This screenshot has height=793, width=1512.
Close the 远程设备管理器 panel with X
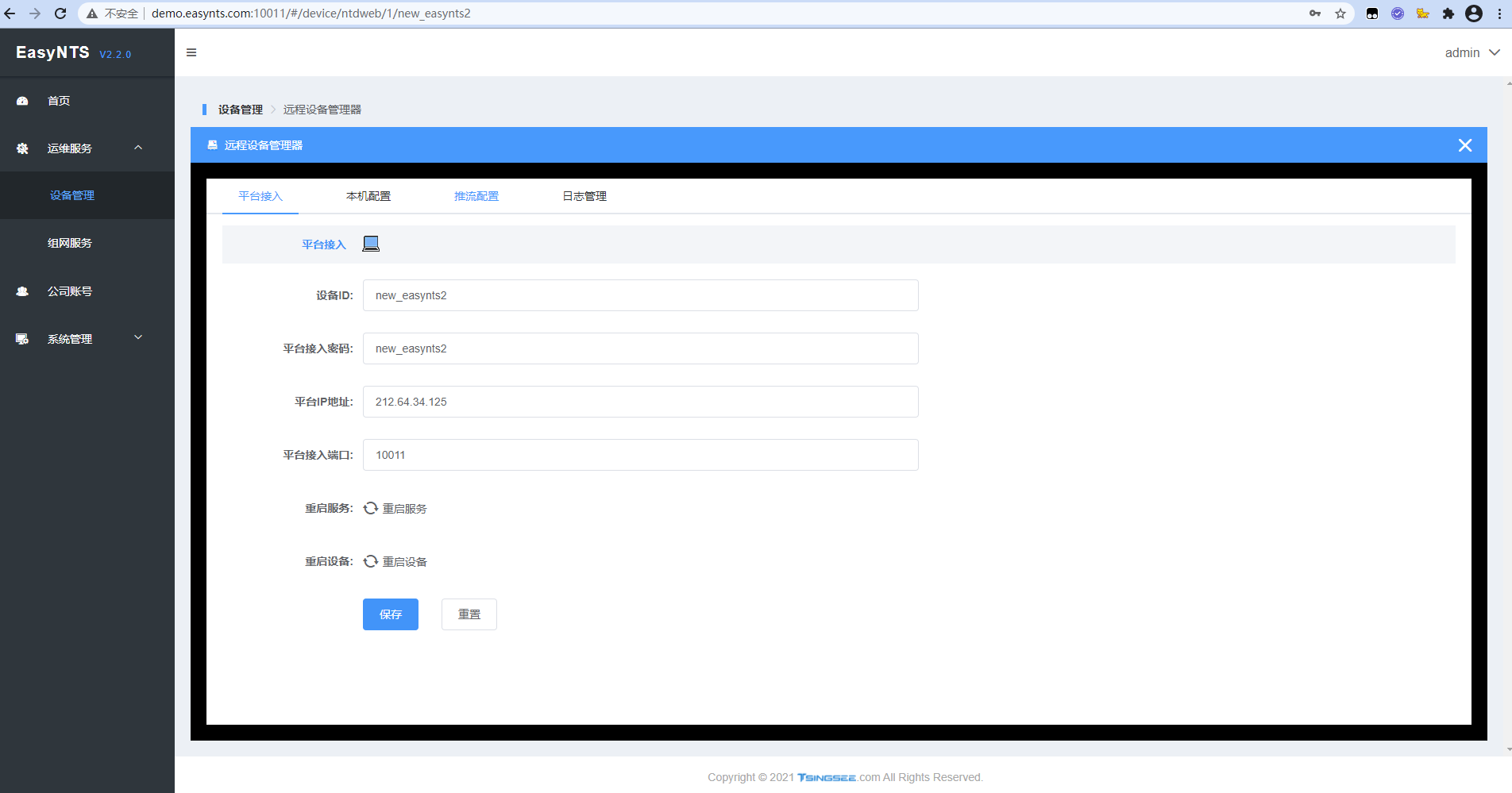pos(1465,145)
